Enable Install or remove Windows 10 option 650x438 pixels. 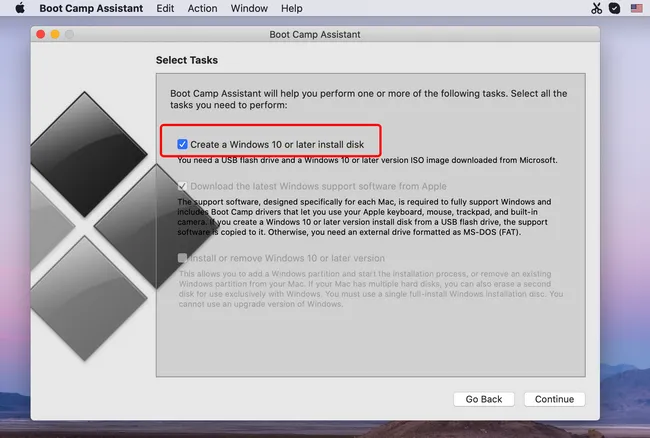pos(182,257)
